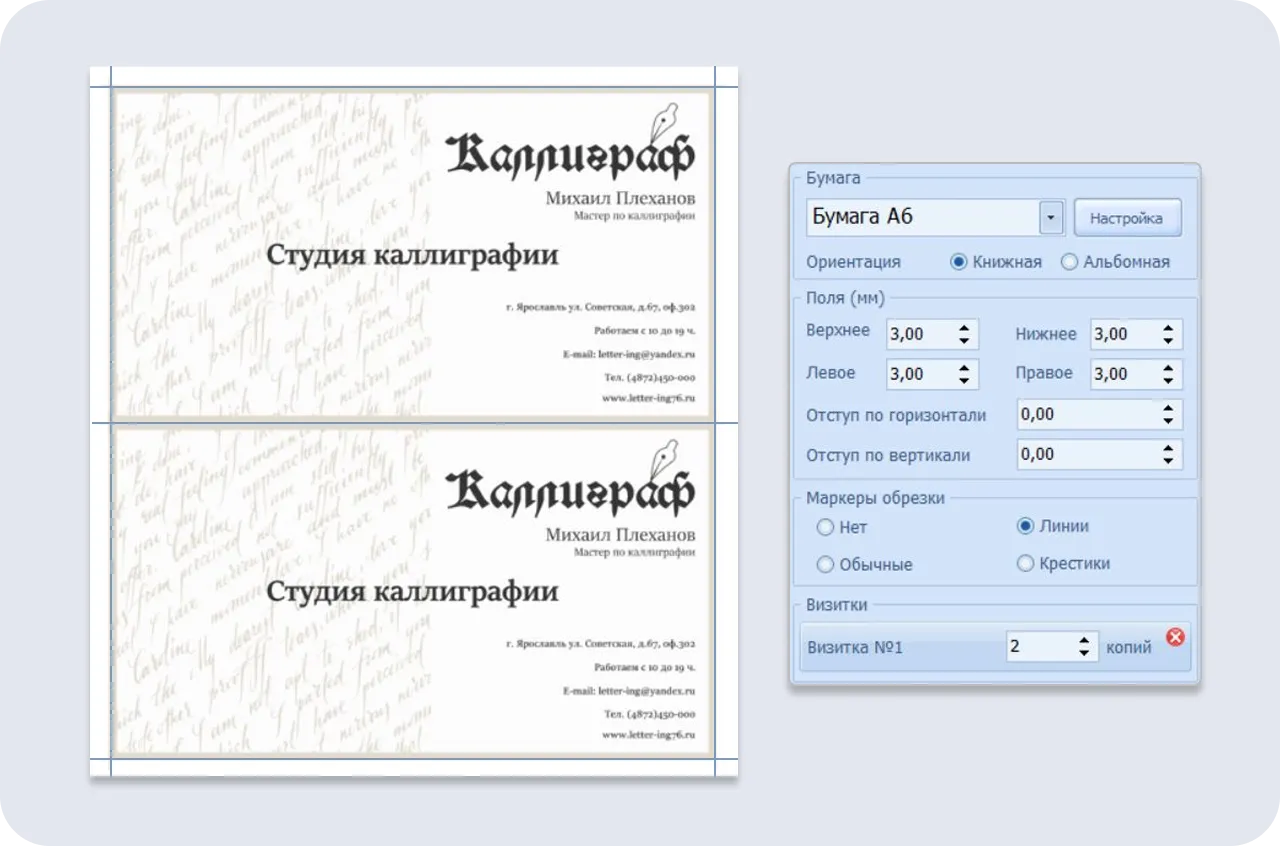The width and height of the screenshot is (1280, 846).
Task: Decrease Визитка №1 copies count
Action: point(1084,654)
